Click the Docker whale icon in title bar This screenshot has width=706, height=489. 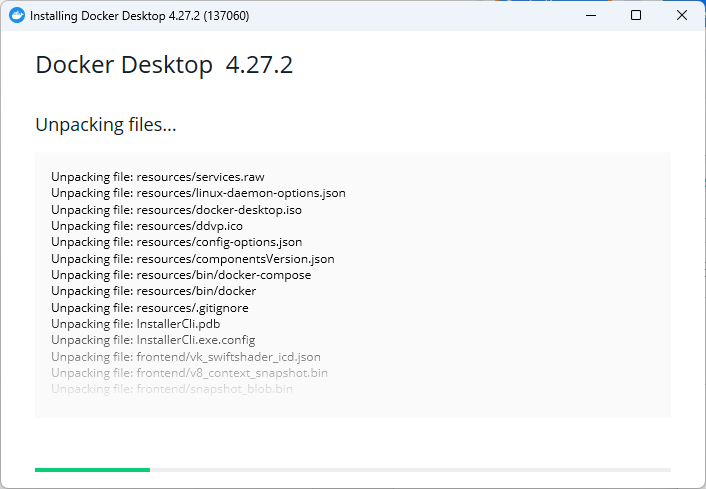(17, 15)
